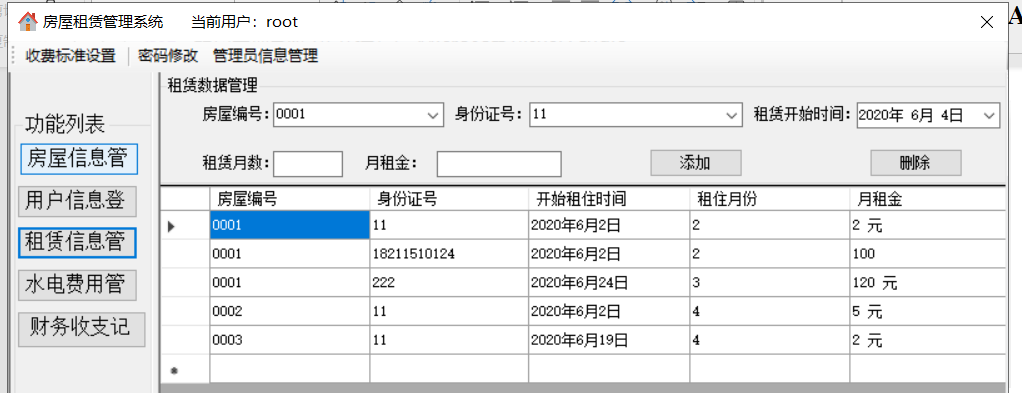
Task: Select cell 100 in 月租金 column
Action: (x=928, y=254)
